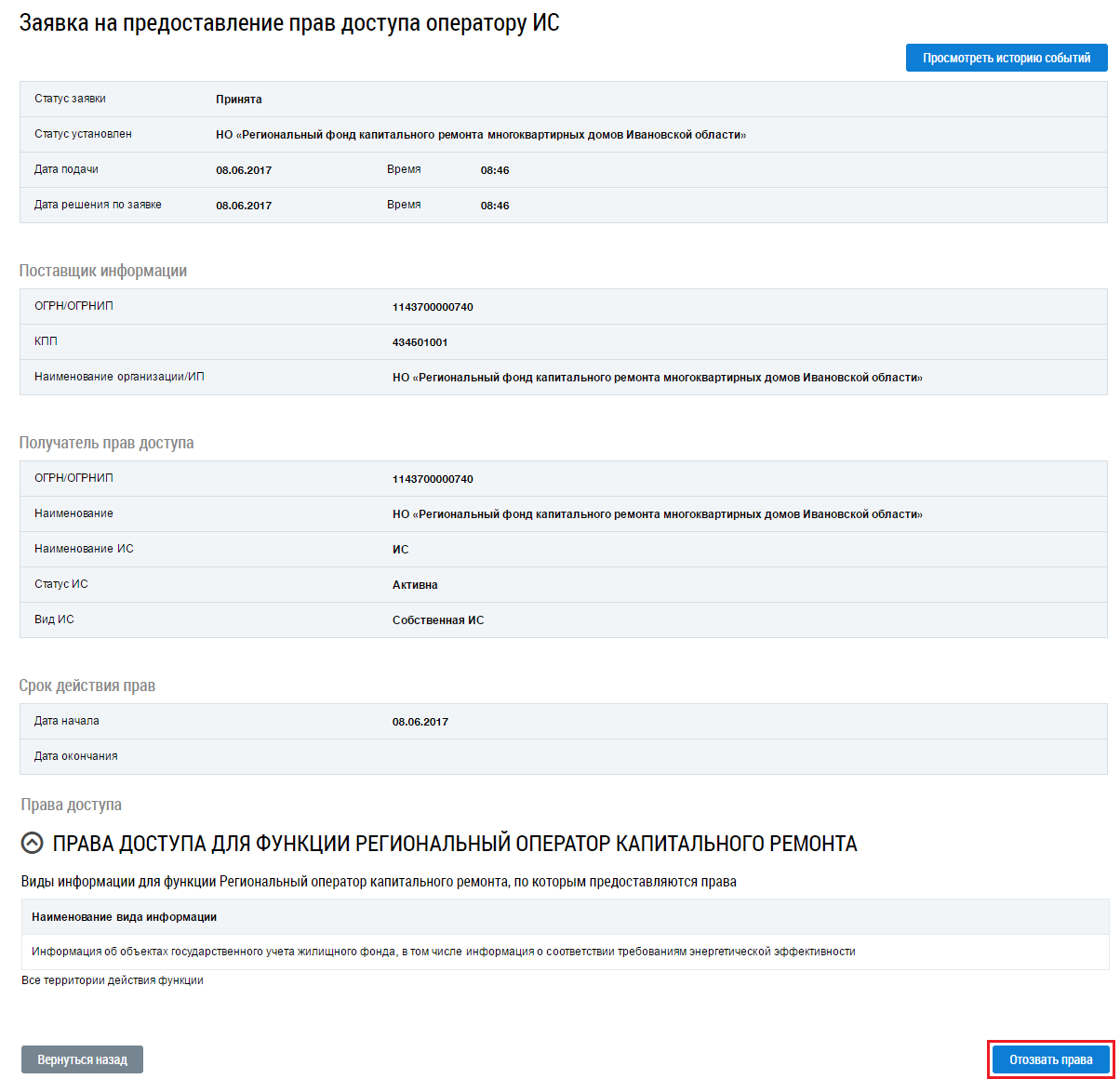Click the circled chevron icon beside ПРАВА ДОСТУПА

coord(33,844)
